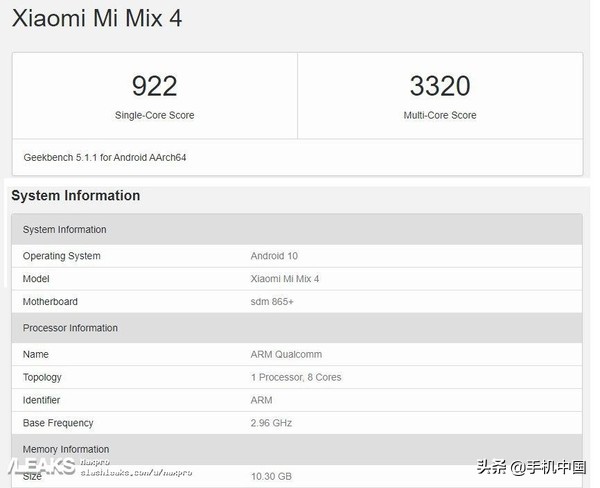Click the Memory Information header row
Image resolution: width=600 pixels, height=488 pixels.
[x=297, y=449]
